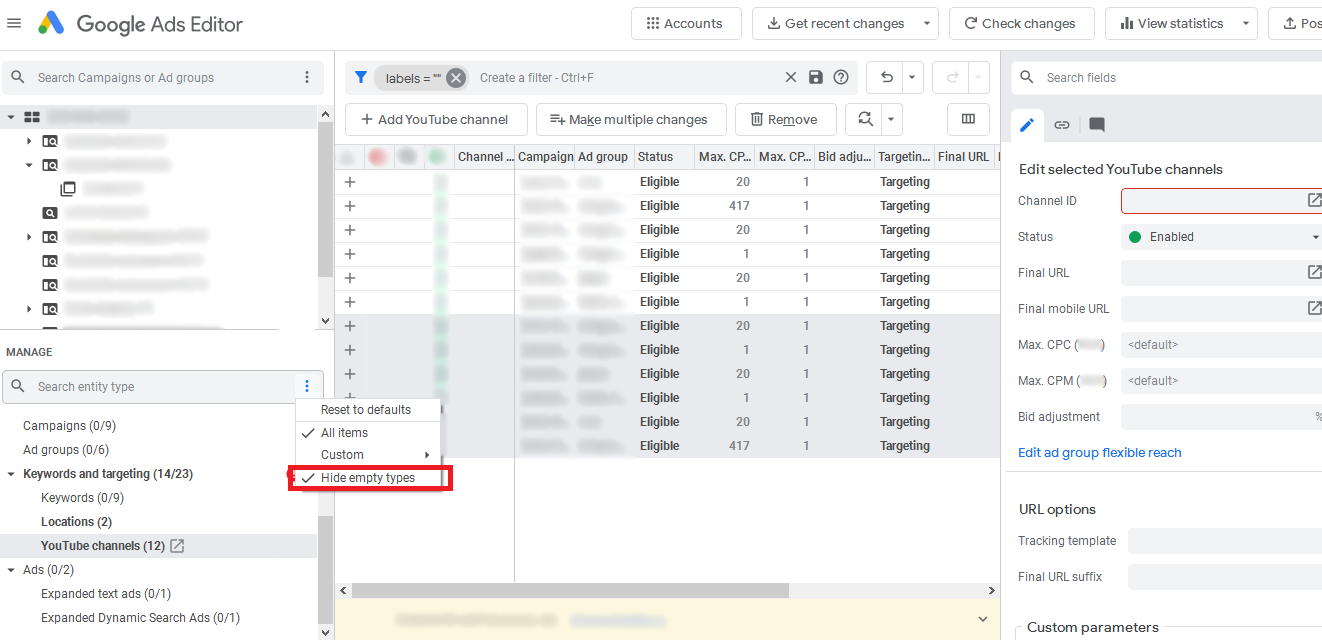Collapse Keywords and targeting section
This screenshot has width=1322, height=640.
11,474
